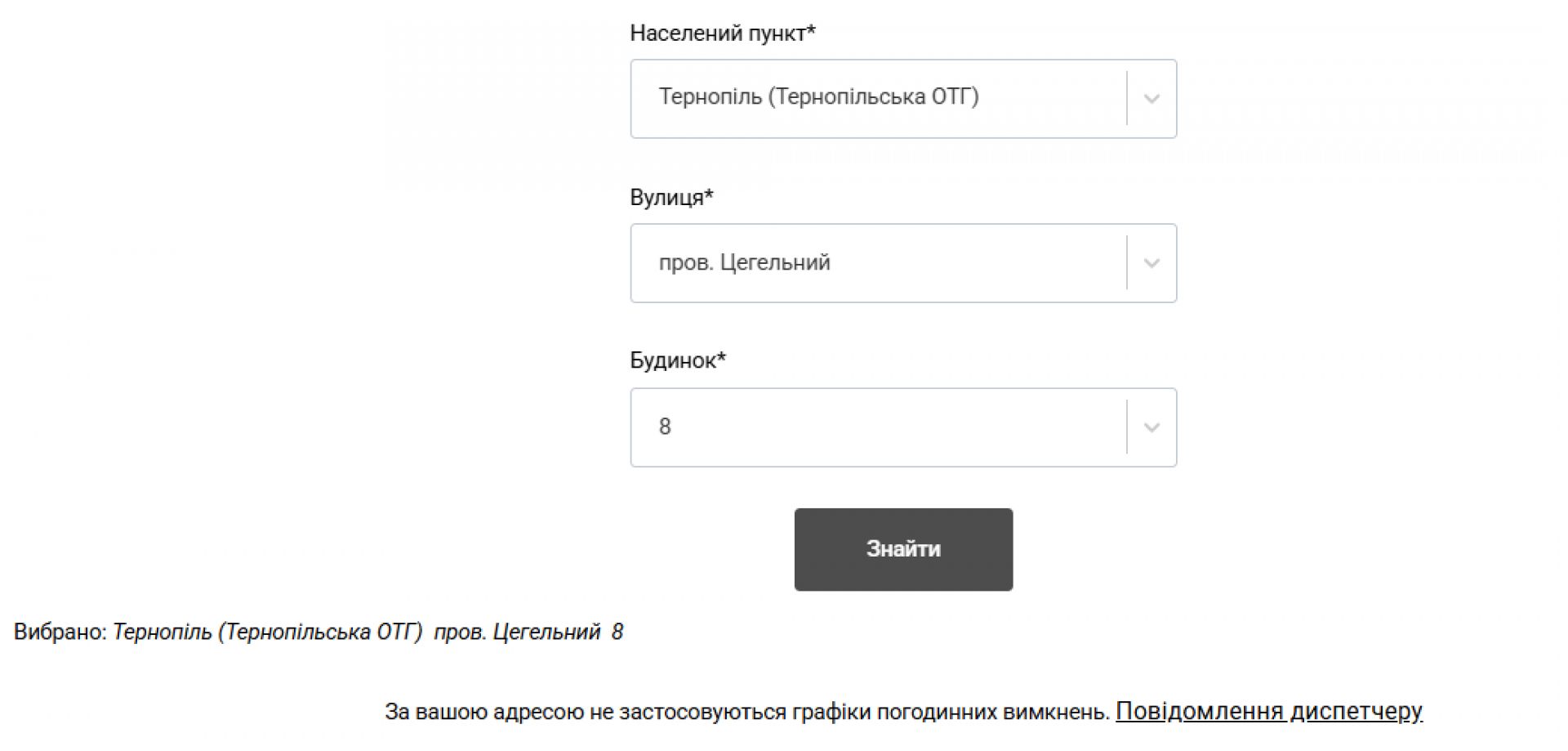1568x751 pixels.
Task: Click the Будинок field label
Action: (x=678, y=360)
